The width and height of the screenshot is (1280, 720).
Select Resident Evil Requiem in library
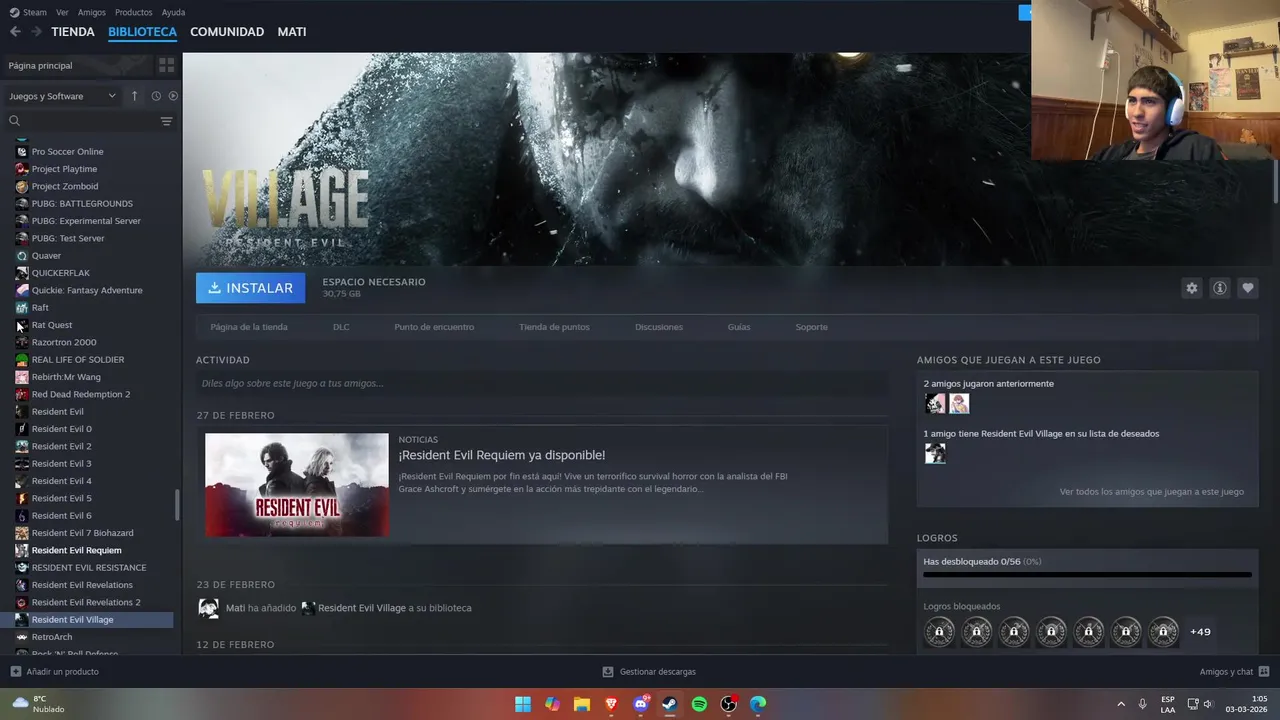point(76,550)
